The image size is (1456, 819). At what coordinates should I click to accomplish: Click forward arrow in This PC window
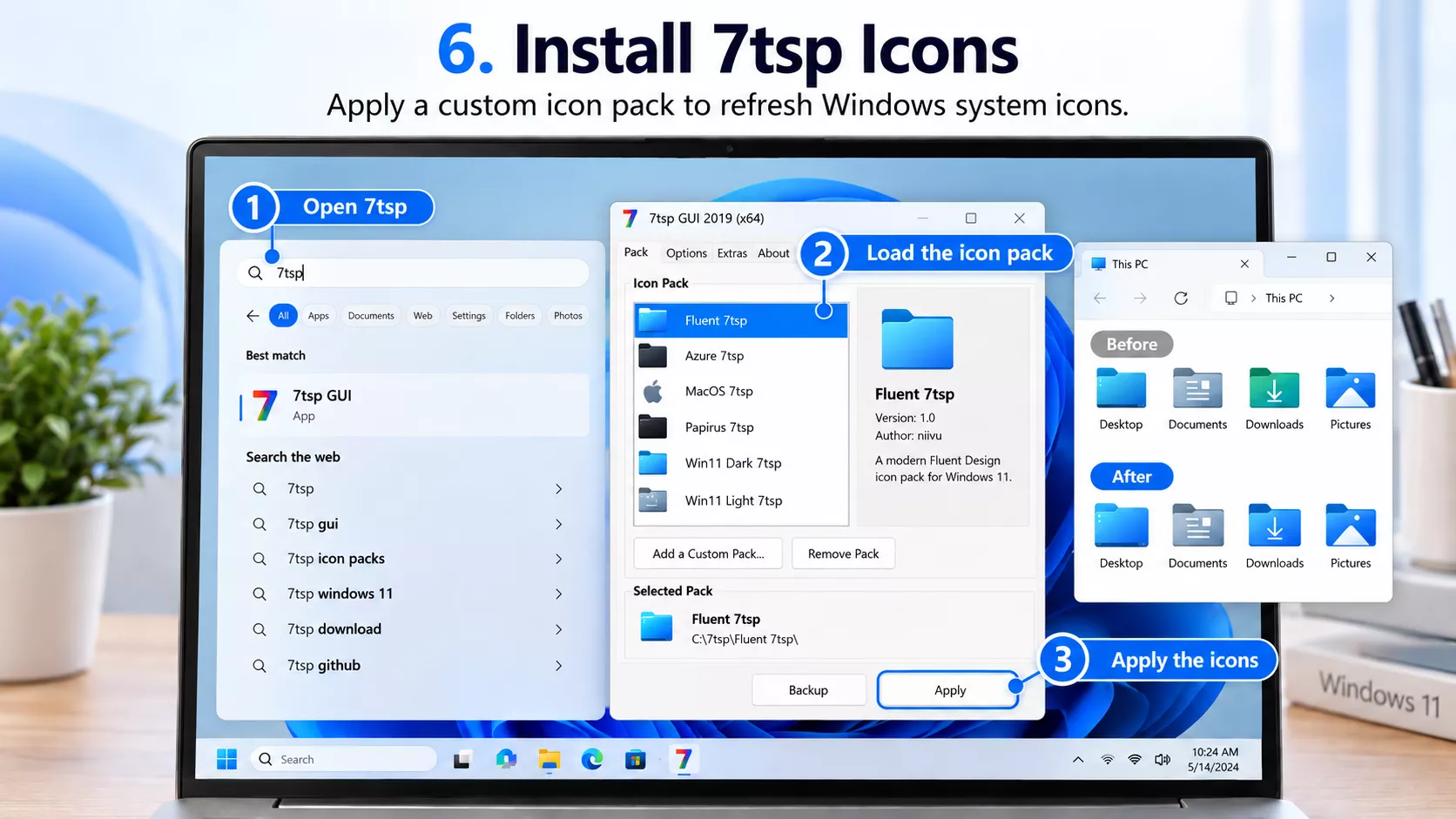1140,298
